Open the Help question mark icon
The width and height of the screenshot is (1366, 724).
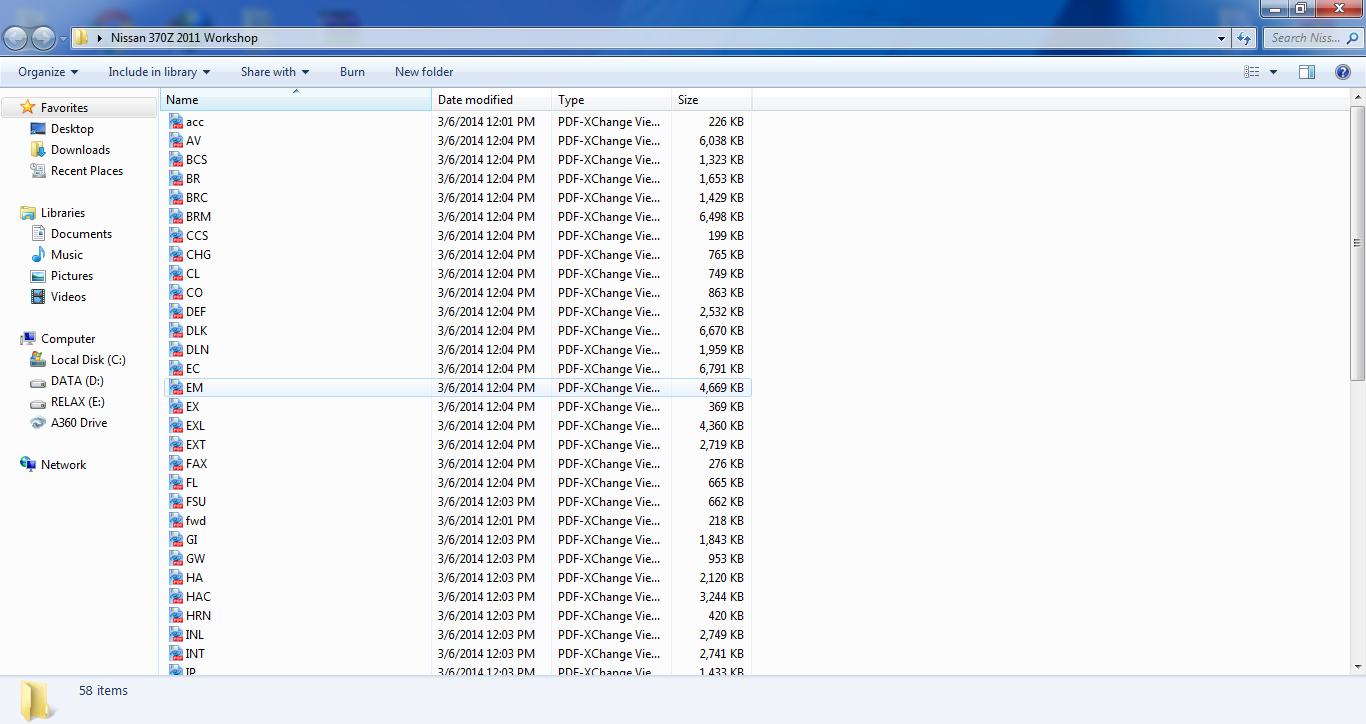coord(1343,72)
